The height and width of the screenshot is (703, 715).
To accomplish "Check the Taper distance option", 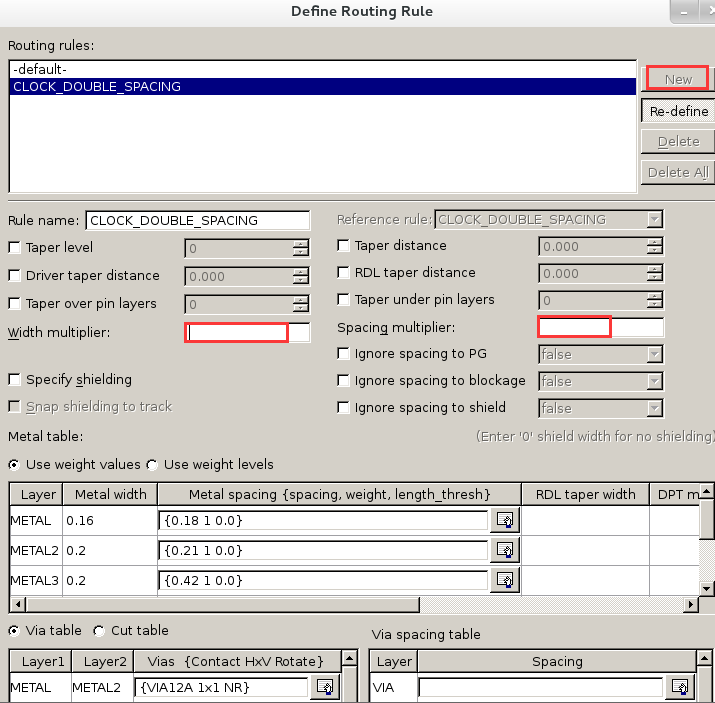I will click(343, 245).
